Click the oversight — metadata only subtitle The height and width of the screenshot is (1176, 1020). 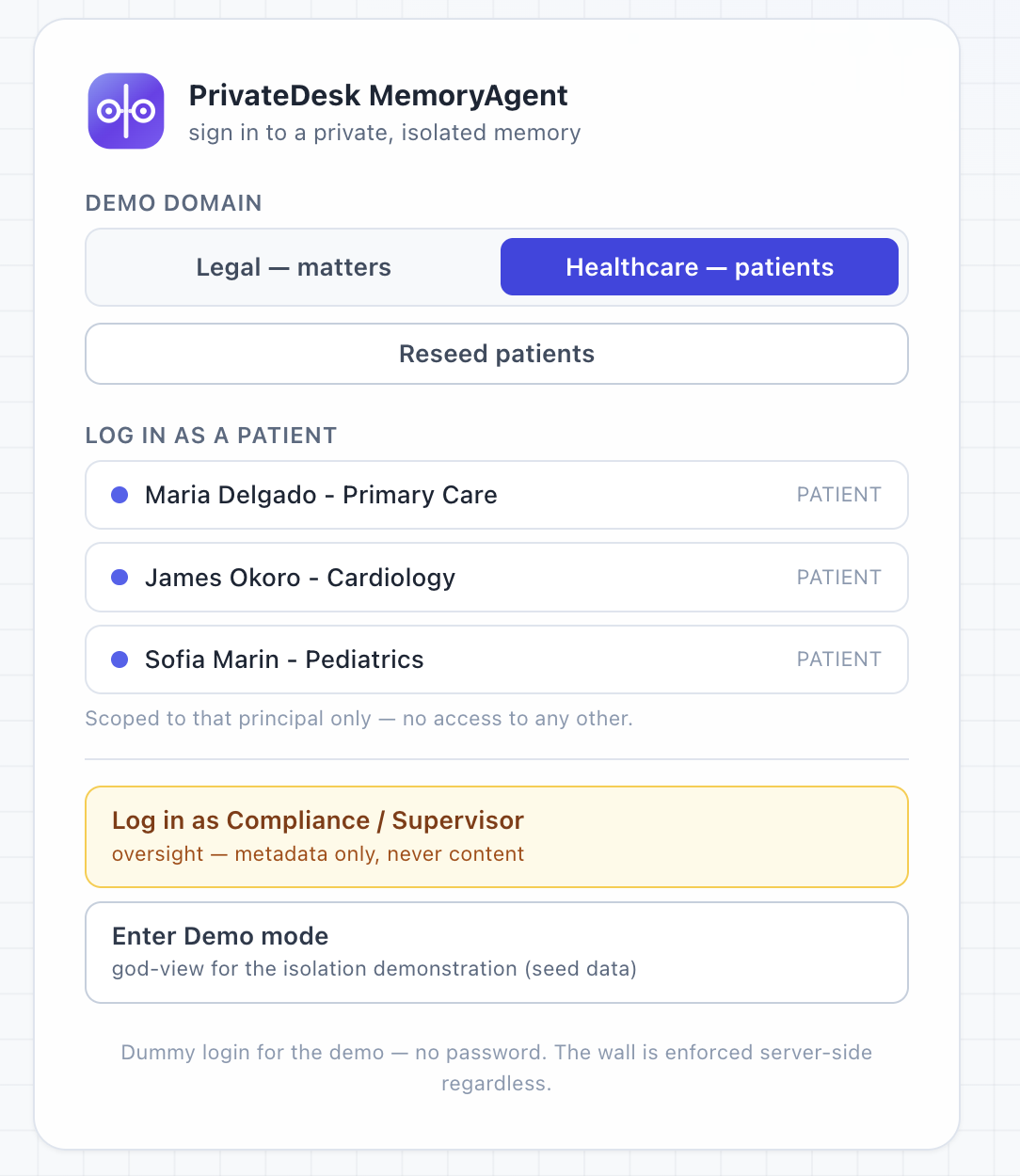318,854
